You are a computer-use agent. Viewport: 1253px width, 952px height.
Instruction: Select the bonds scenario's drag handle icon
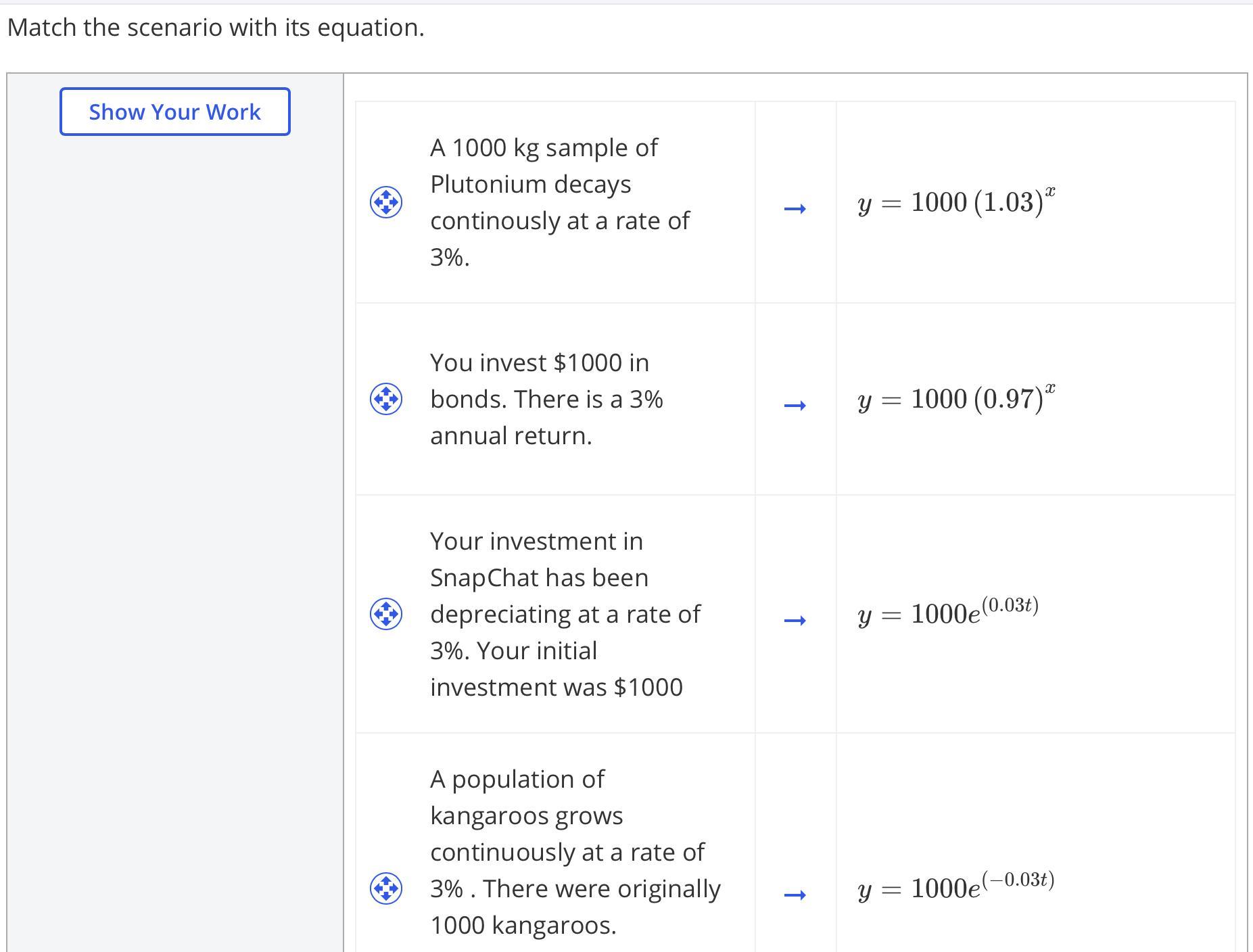386,399
